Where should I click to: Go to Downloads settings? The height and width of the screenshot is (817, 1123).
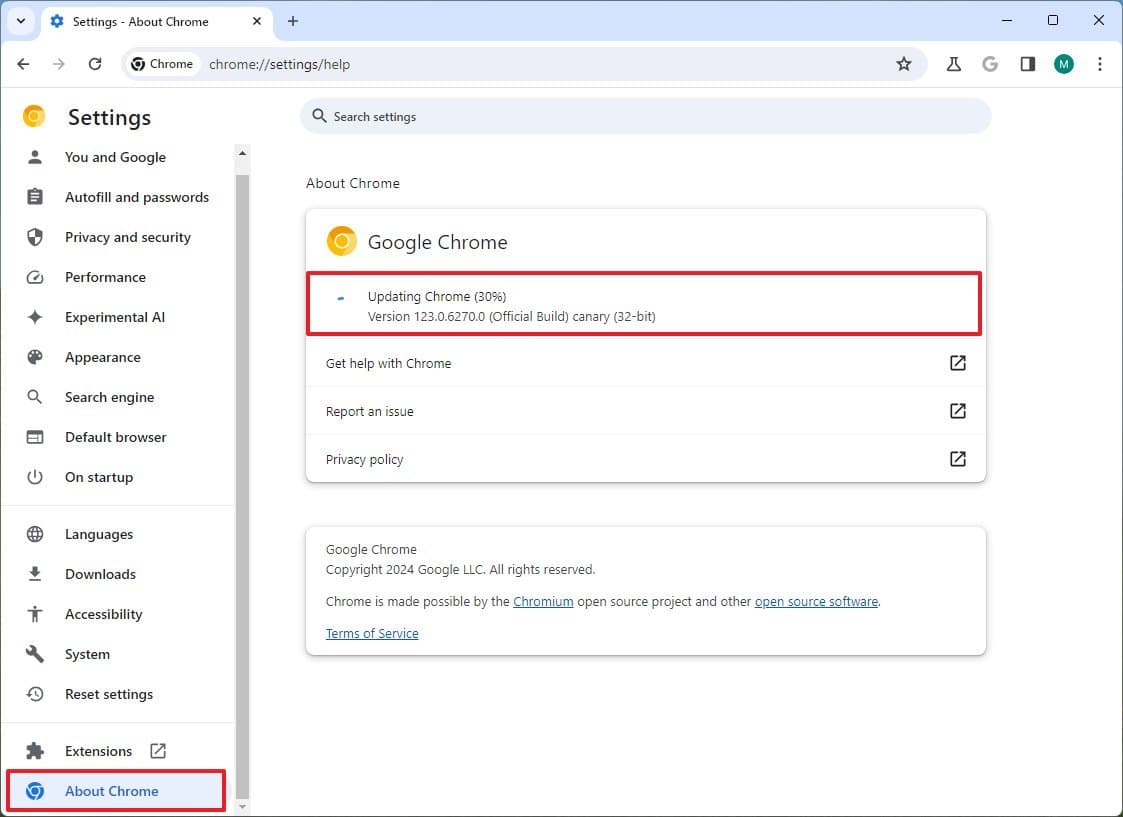click(100, 574)
